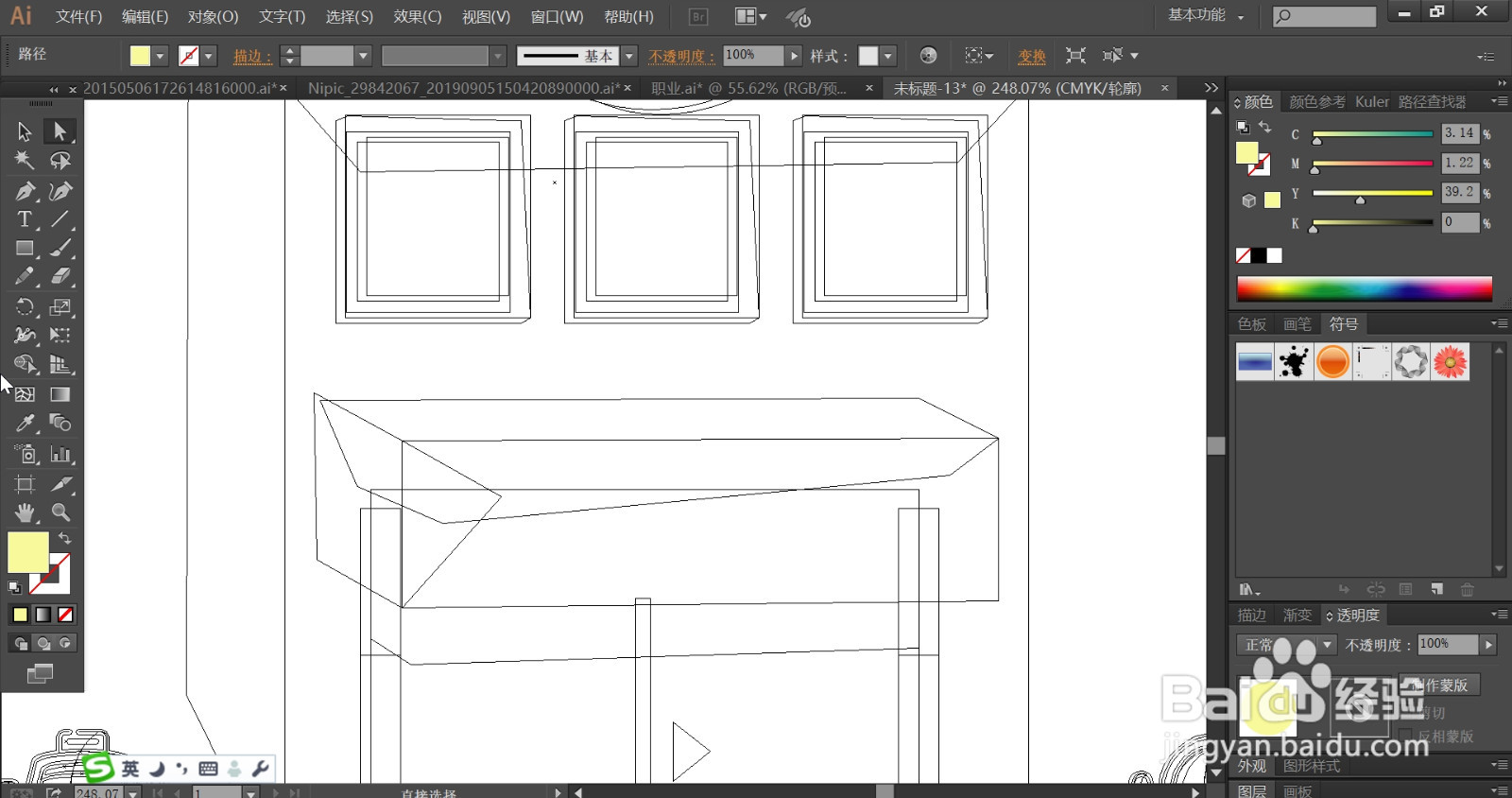Open the 效果(C) menu
The image size is (1512, 798).
[x=418, y=16]
